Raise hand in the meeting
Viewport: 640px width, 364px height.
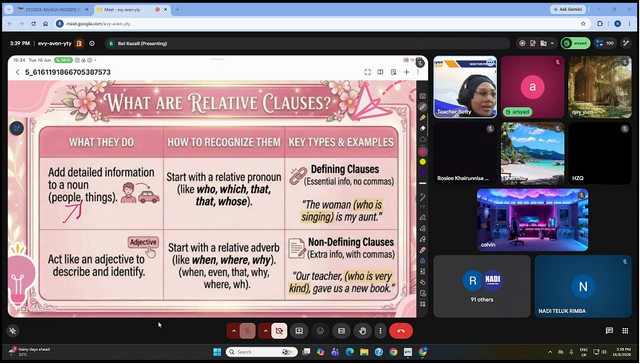click(x=362, y=331)
